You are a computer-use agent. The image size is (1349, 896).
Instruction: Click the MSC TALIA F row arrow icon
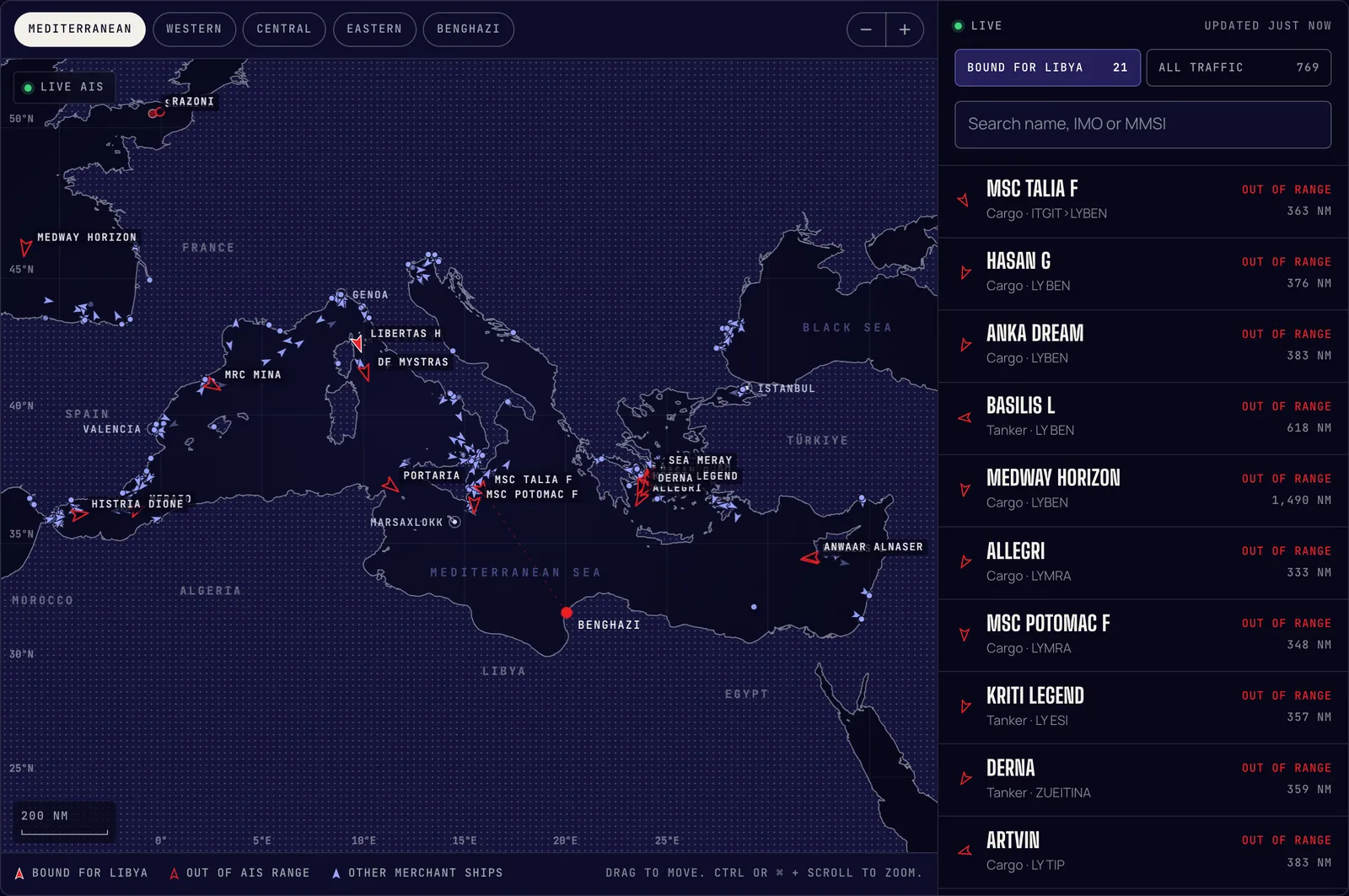[x=964, y=201]
